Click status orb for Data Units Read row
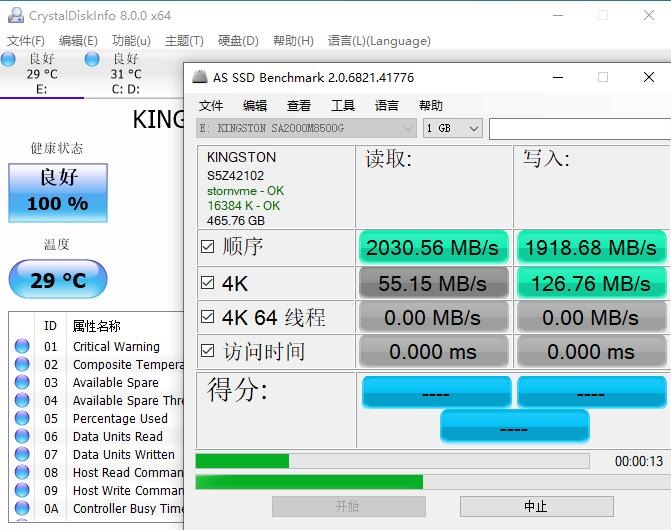671x530 pixels. [x=22, y=436]
